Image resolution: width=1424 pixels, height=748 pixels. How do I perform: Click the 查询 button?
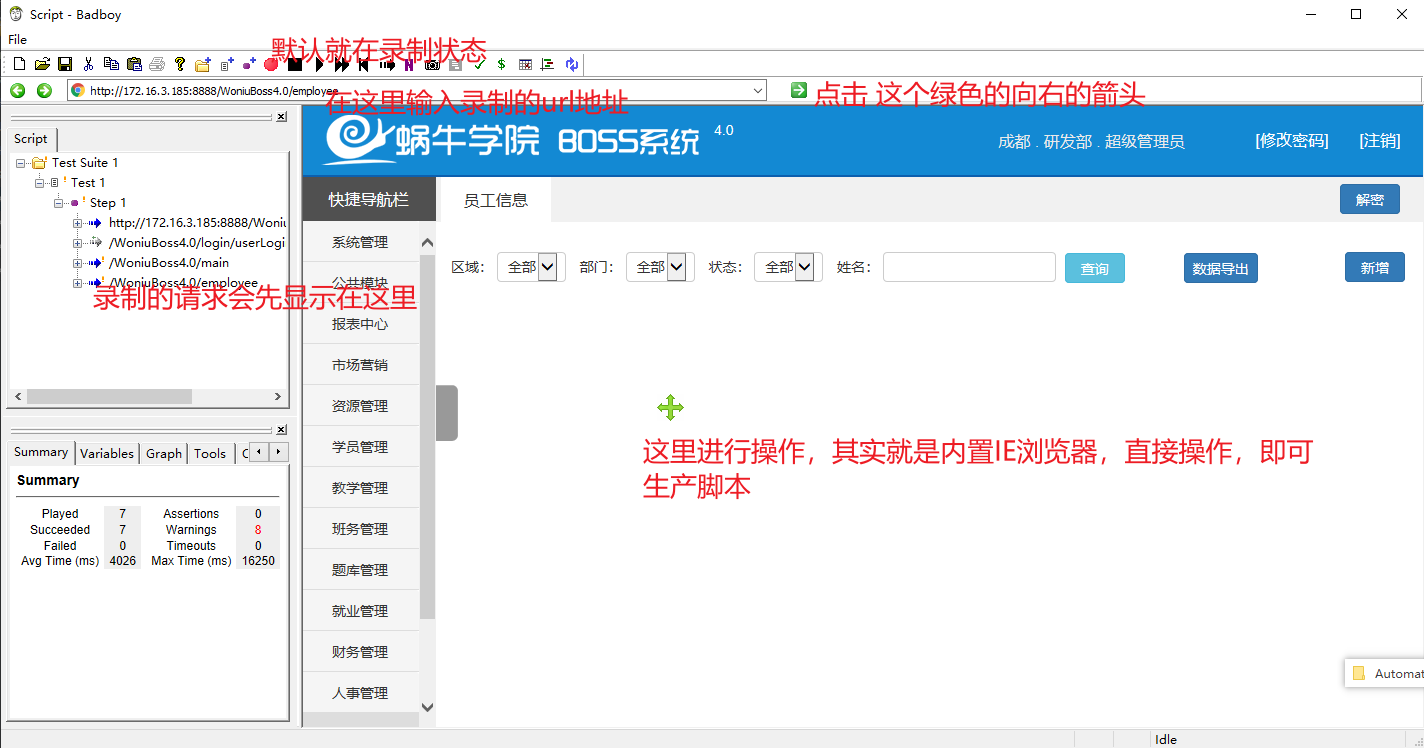1095,268
